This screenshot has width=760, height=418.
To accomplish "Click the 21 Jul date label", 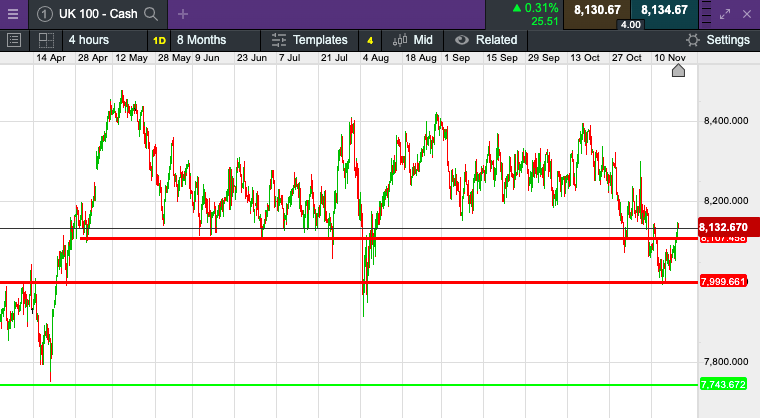I will (334, 58).
